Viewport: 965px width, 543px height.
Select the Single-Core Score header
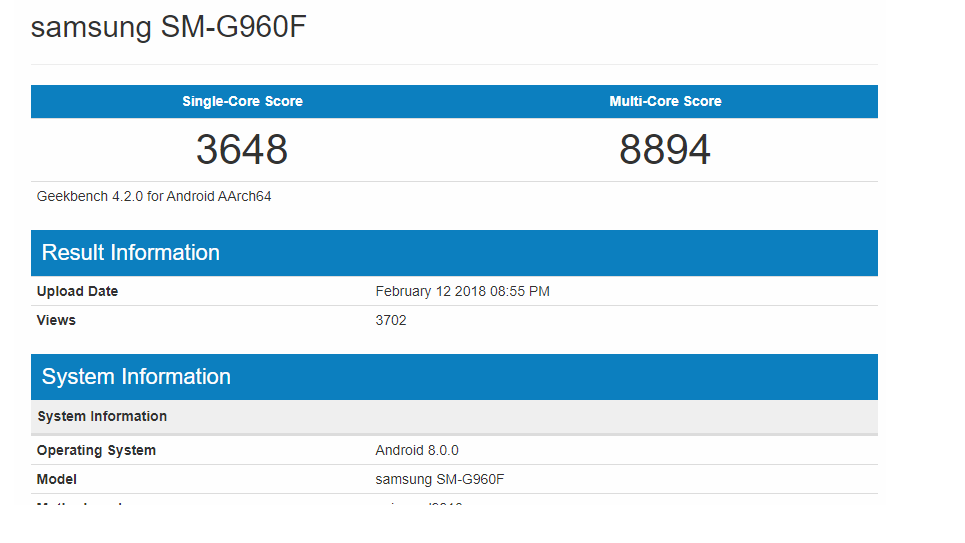(x=242, y=101)
